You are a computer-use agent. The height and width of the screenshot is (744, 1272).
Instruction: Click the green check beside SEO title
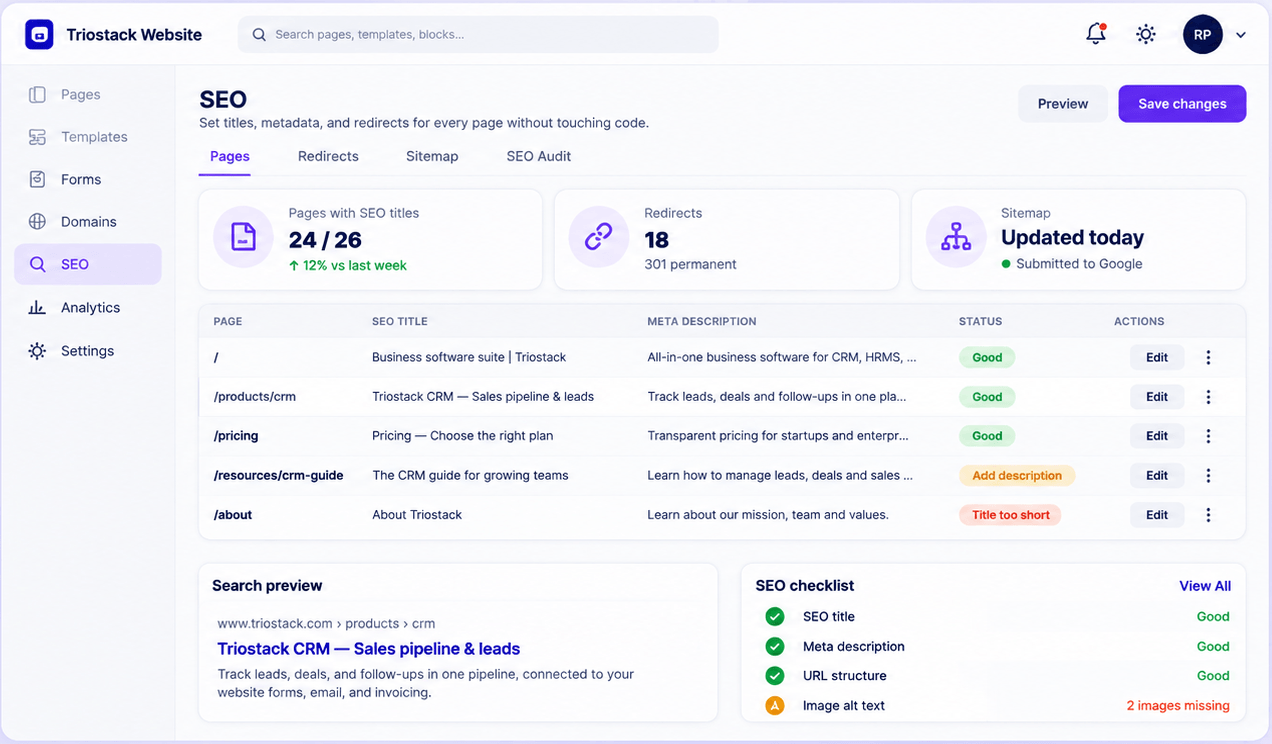(775, 617)
